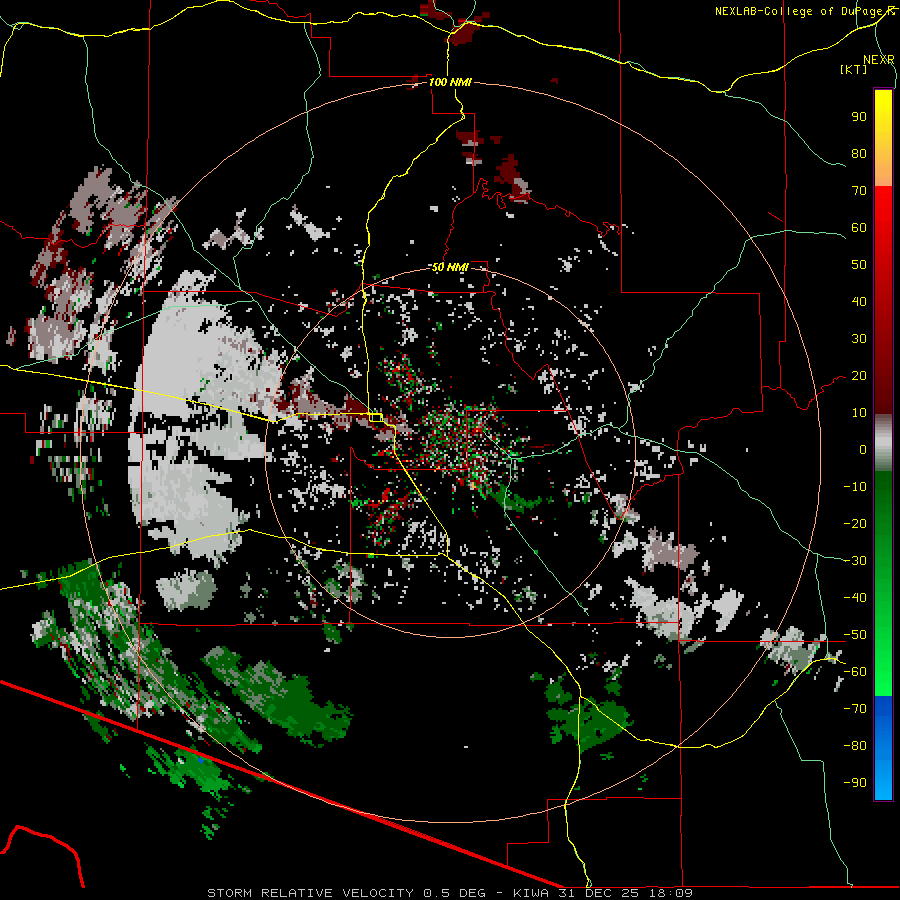Click the 70 value on velocity scale
This screenshot has width=900, height=900.
click(859, 191)
